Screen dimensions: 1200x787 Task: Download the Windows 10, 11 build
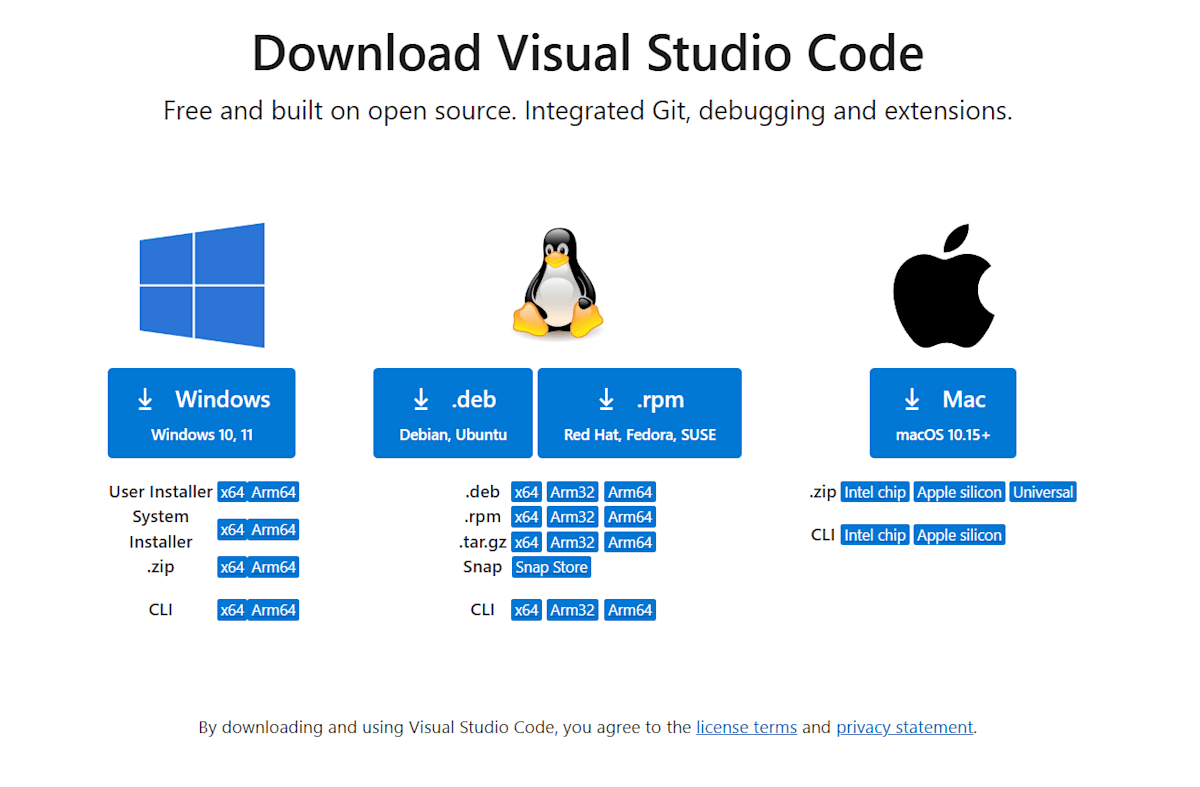click(202, 413)
